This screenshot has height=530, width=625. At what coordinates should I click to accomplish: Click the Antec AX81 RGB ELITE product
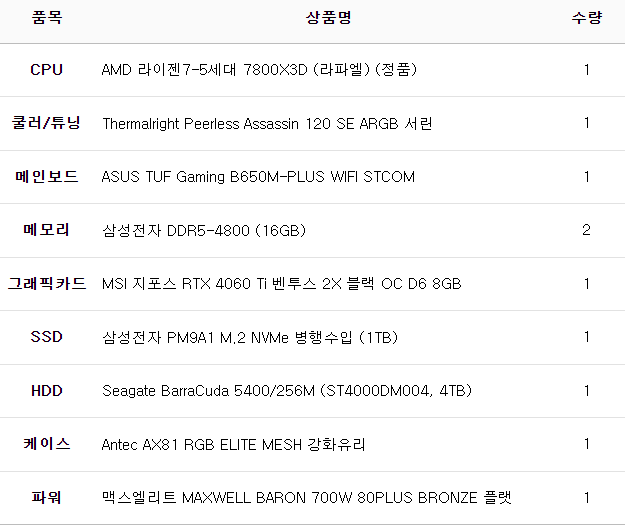[233, 444]
